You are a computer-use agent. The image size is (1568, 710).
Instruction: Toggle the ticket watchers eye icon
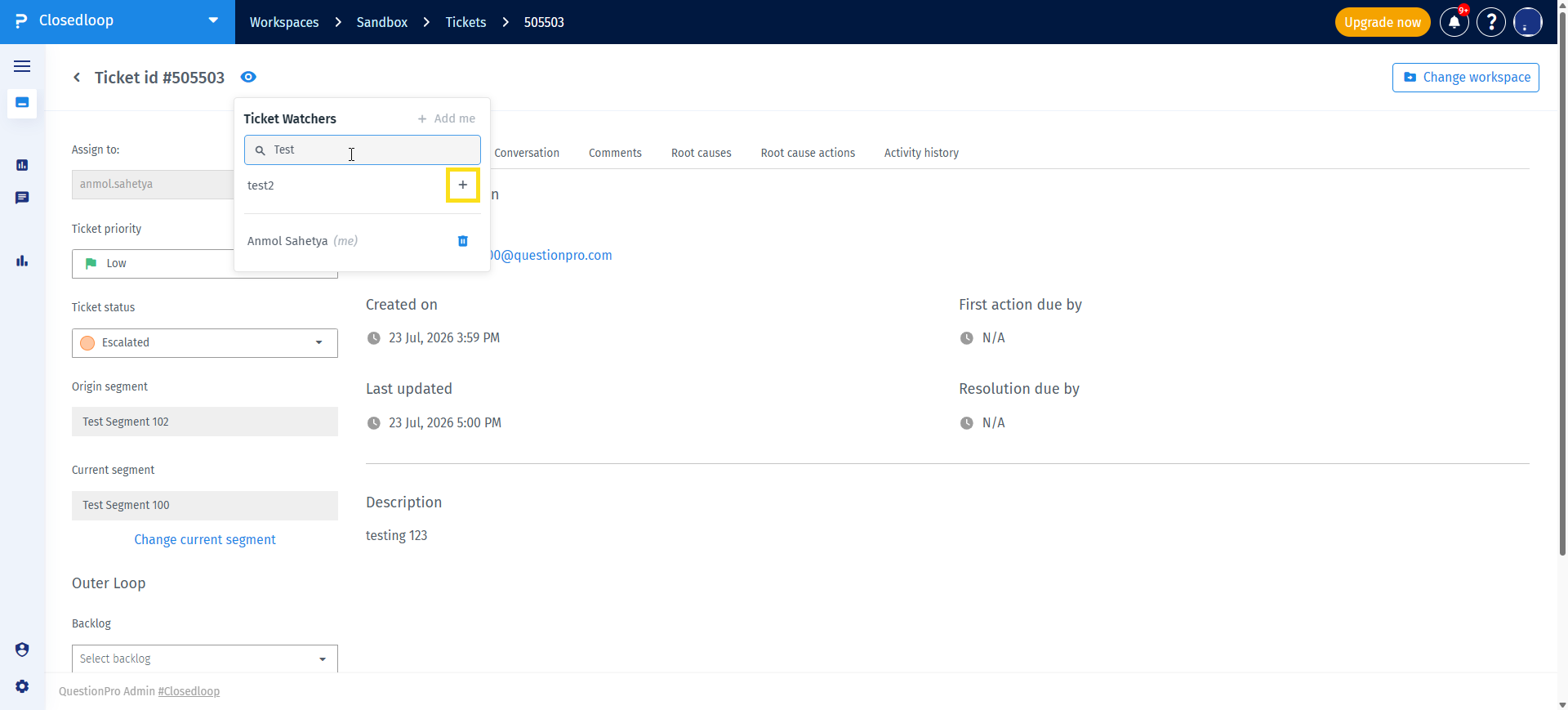(248, 77)
